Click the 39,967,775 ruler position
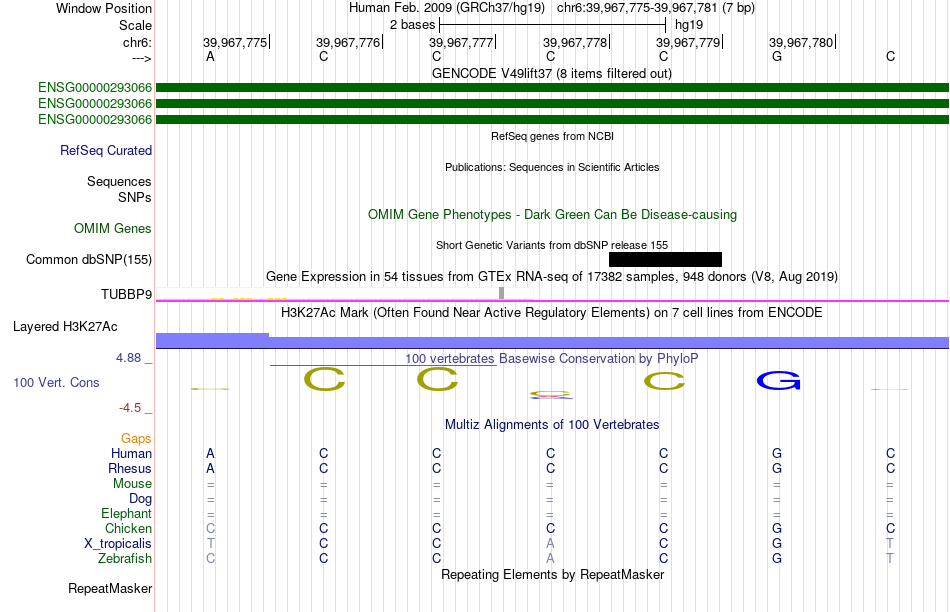The height and width of the screenshot is (612, 950). (x=236, y=42)
